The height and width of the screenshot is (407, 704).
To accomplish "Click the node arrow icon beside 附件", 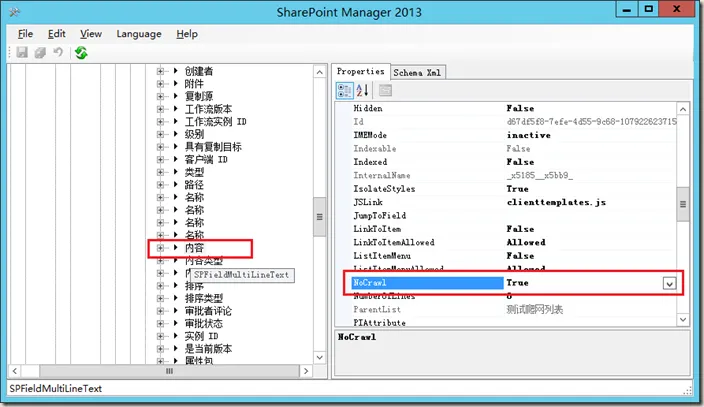I will click(176, 84).
